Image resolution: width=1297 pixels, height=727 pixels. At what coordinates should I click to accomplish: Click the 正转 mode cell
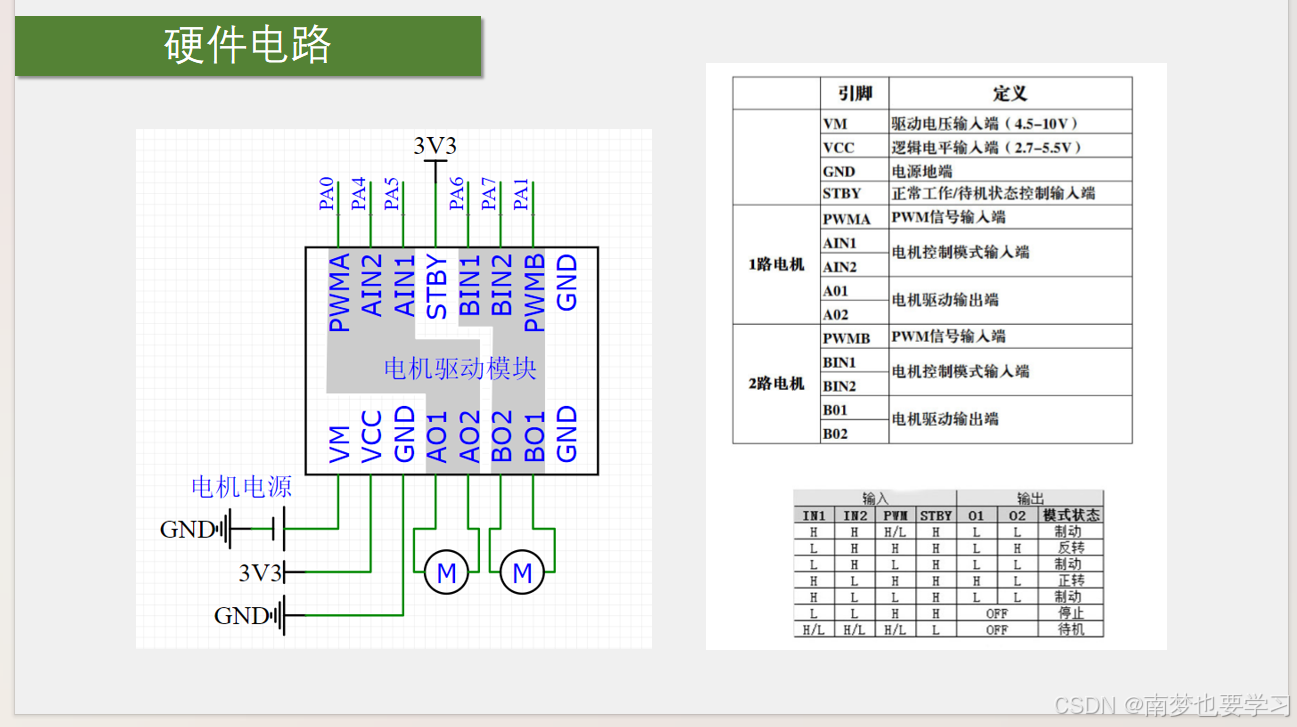pyautogui.click(x=1070, y=580)
